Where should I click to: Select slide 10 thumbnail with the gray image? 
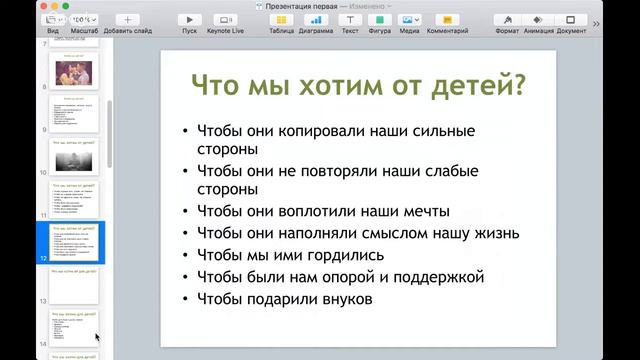(x=74, y=157)
